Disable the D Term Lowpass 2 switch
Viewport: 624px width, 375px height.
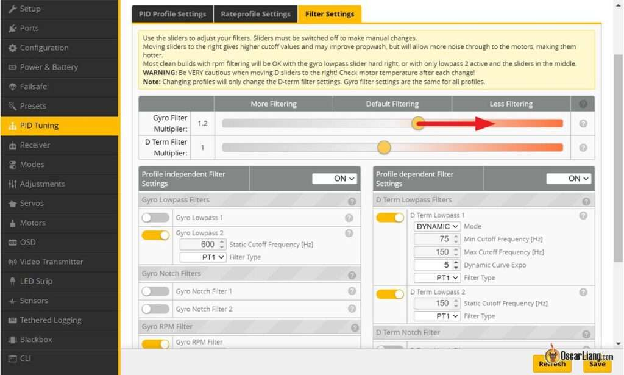point(390,294)
